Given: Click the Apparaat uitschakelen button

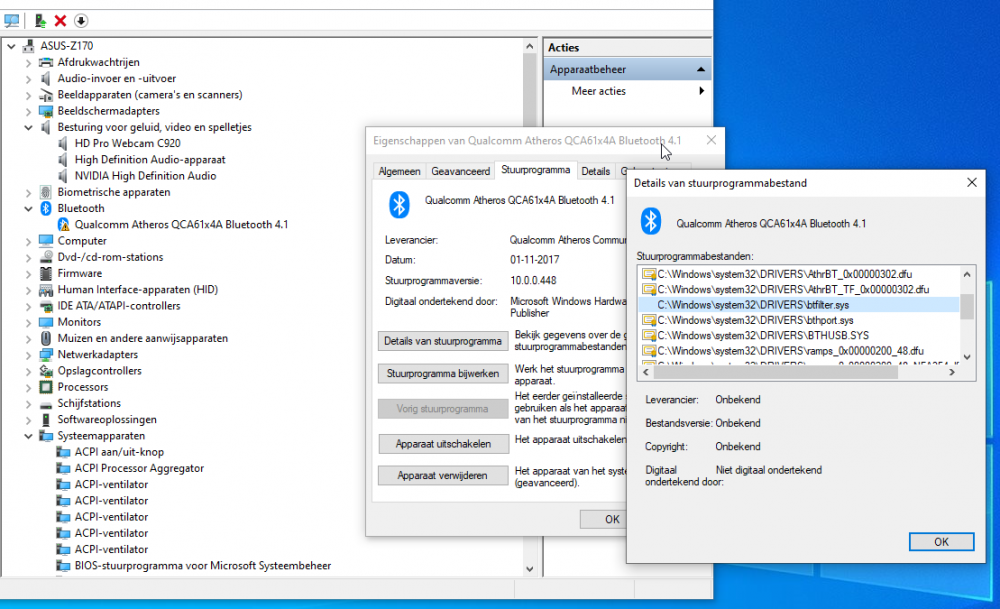Looking at the screenshot, I should tap(443, 444).
